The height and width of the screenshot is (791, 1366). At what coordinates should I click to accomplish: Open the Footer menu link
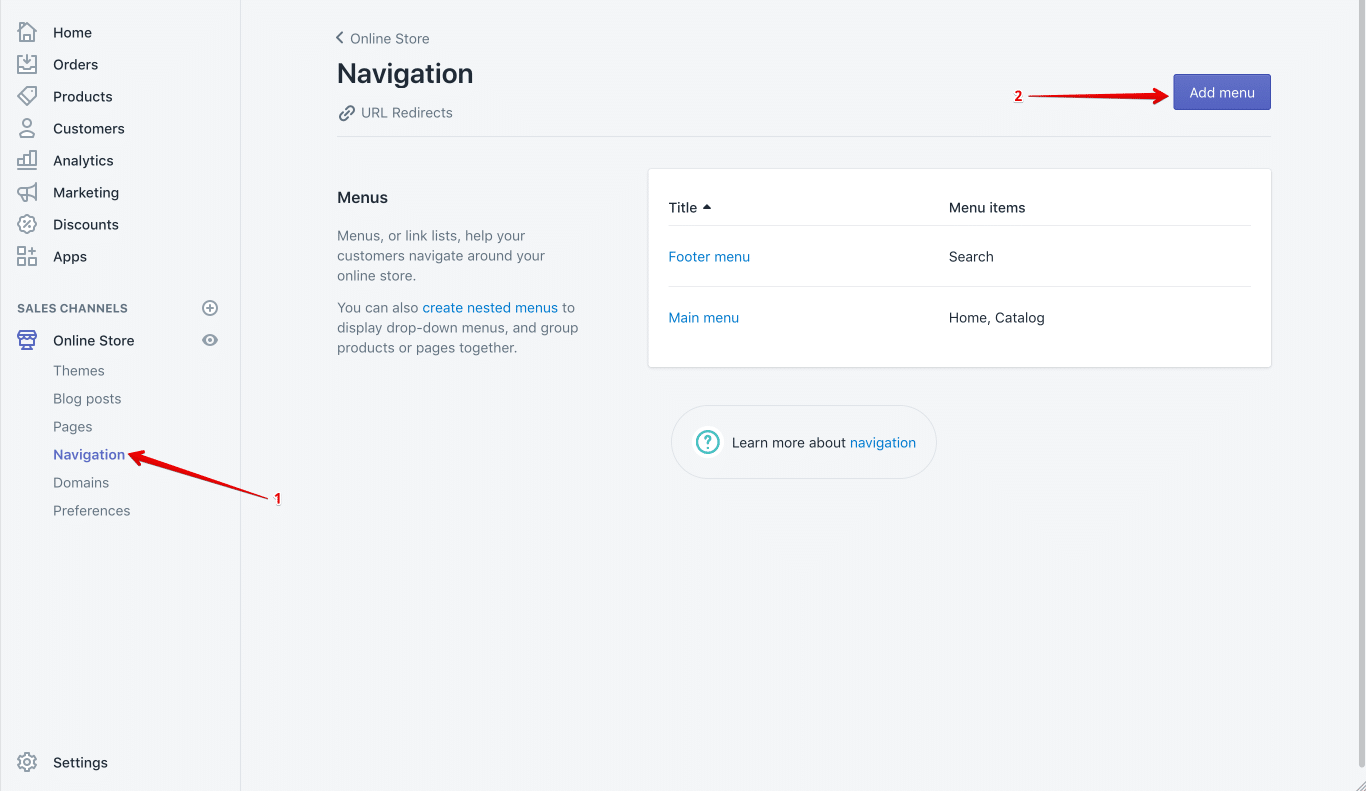point(709,256)
